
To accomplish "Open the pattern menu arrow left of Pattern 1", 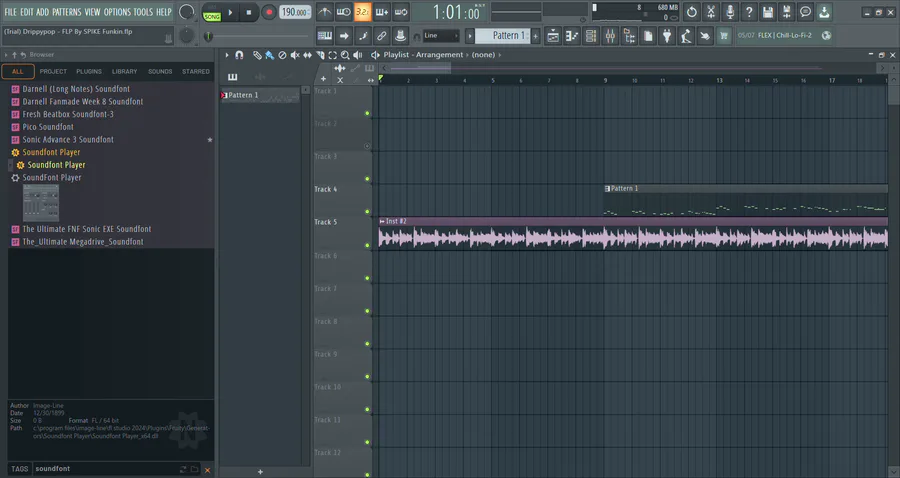I will (x=470, y=36).
